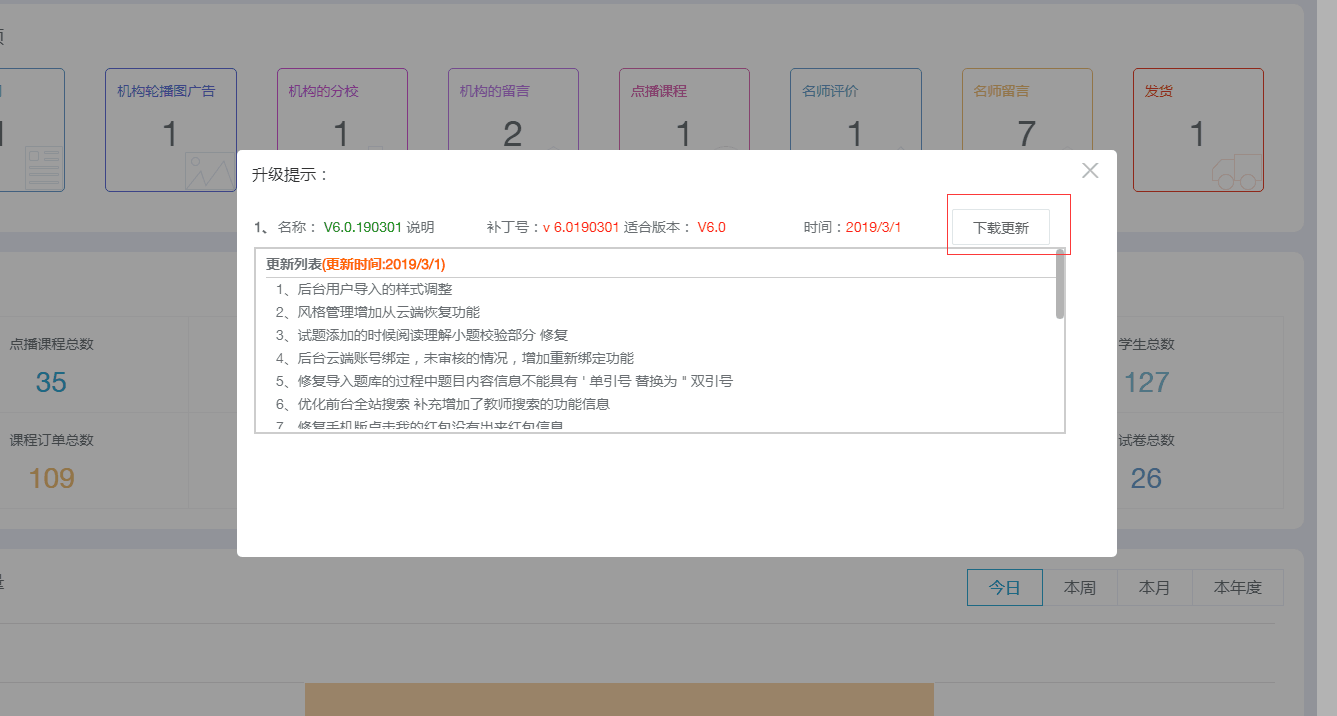
Task: Click the truck icon on 发货 card
Action: click(1236, 171)
